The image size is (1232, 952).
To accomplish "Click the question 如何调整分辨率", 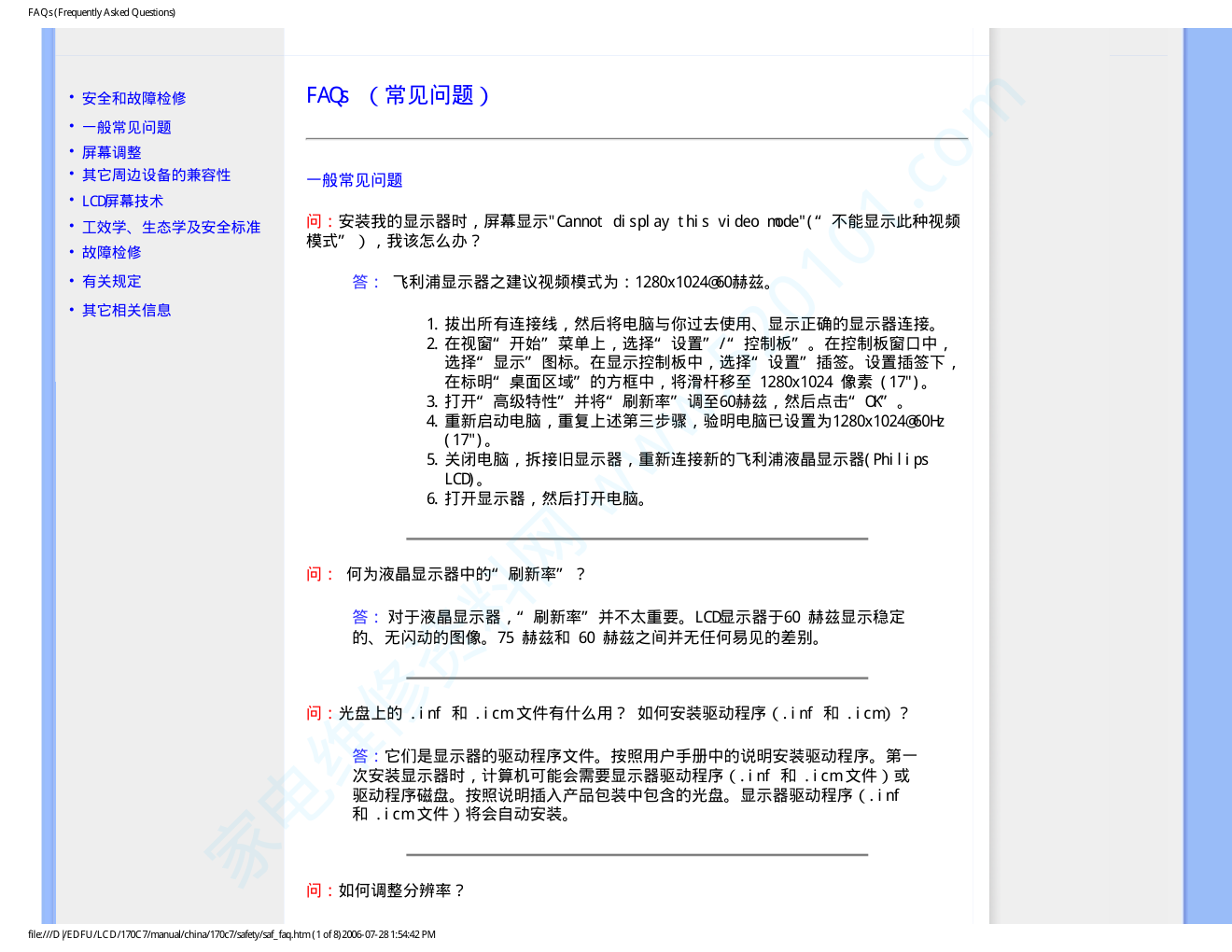I will point(385,890).
